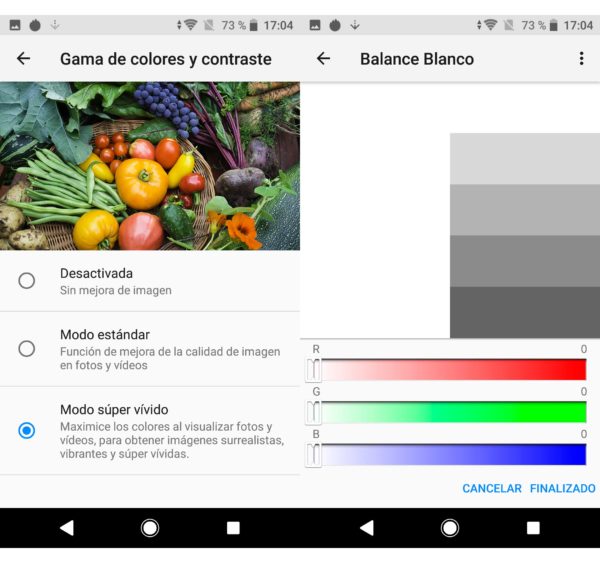Screen dimensions: 600x566
Task: Click the B slider thumb handle
Action: coord(314,455)
